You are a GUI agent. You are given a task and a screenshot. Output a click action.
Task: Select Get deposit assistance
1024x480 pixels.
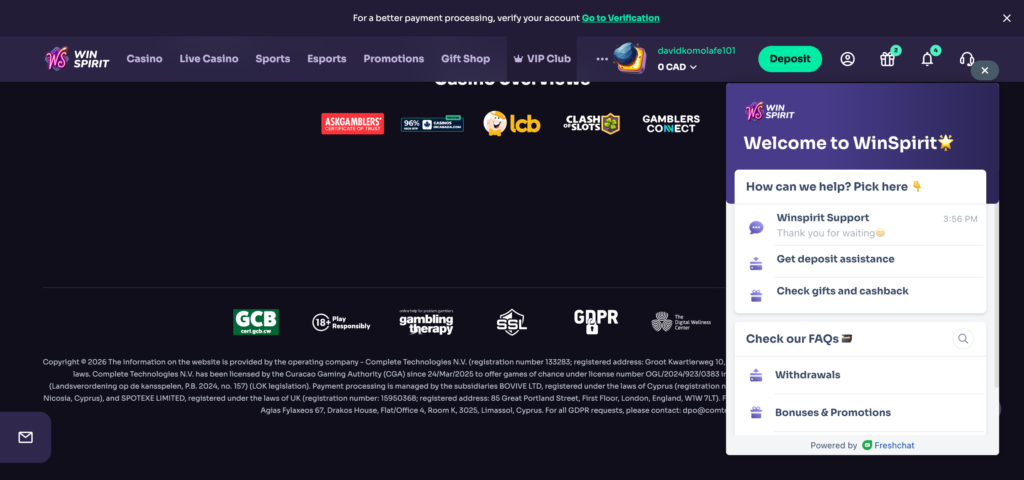point(860,259)
